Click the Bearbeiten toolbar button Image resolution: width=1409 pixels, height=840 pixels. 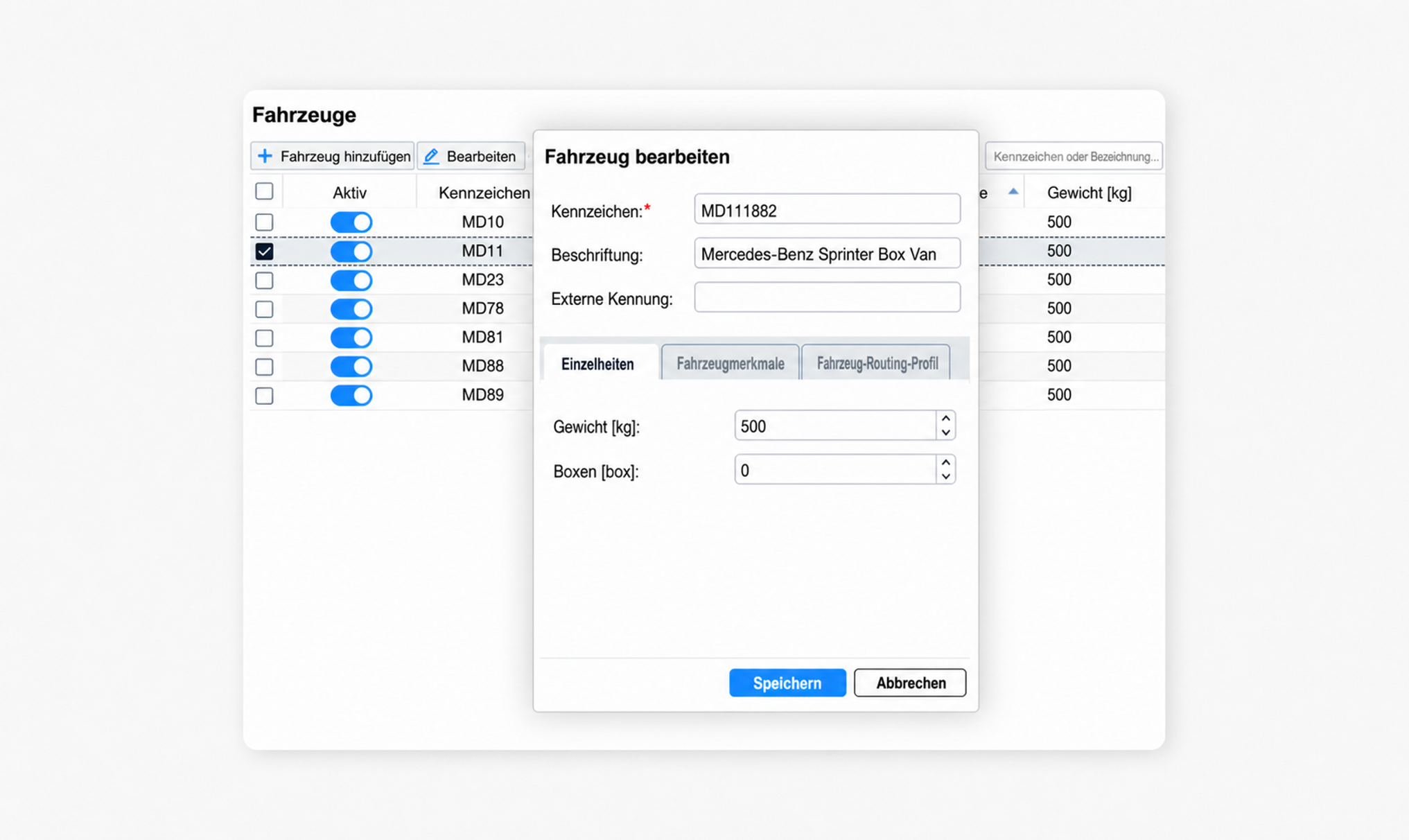coord(471,156)
